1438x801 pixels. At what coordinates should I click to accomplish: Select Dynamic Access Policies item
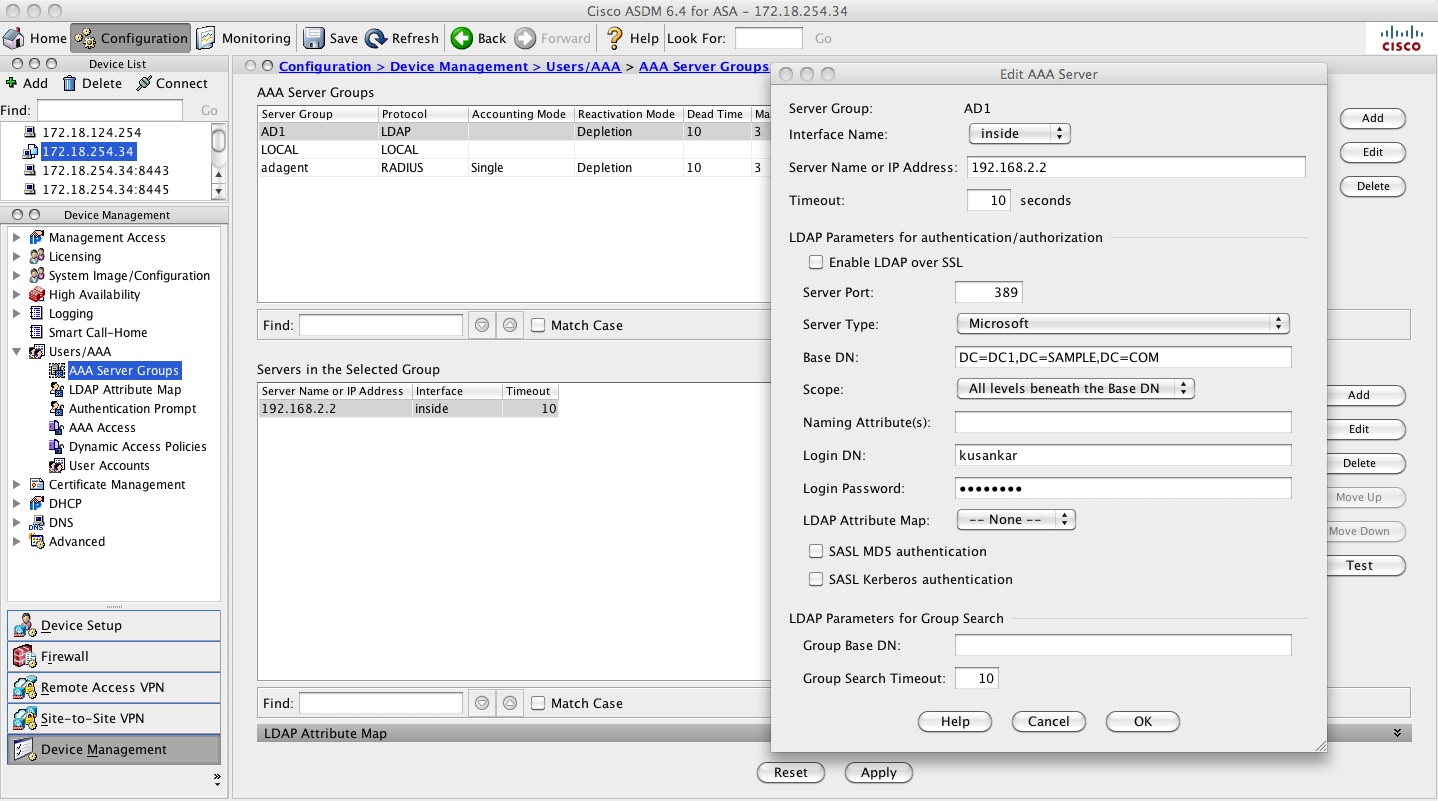coord(138,446)
